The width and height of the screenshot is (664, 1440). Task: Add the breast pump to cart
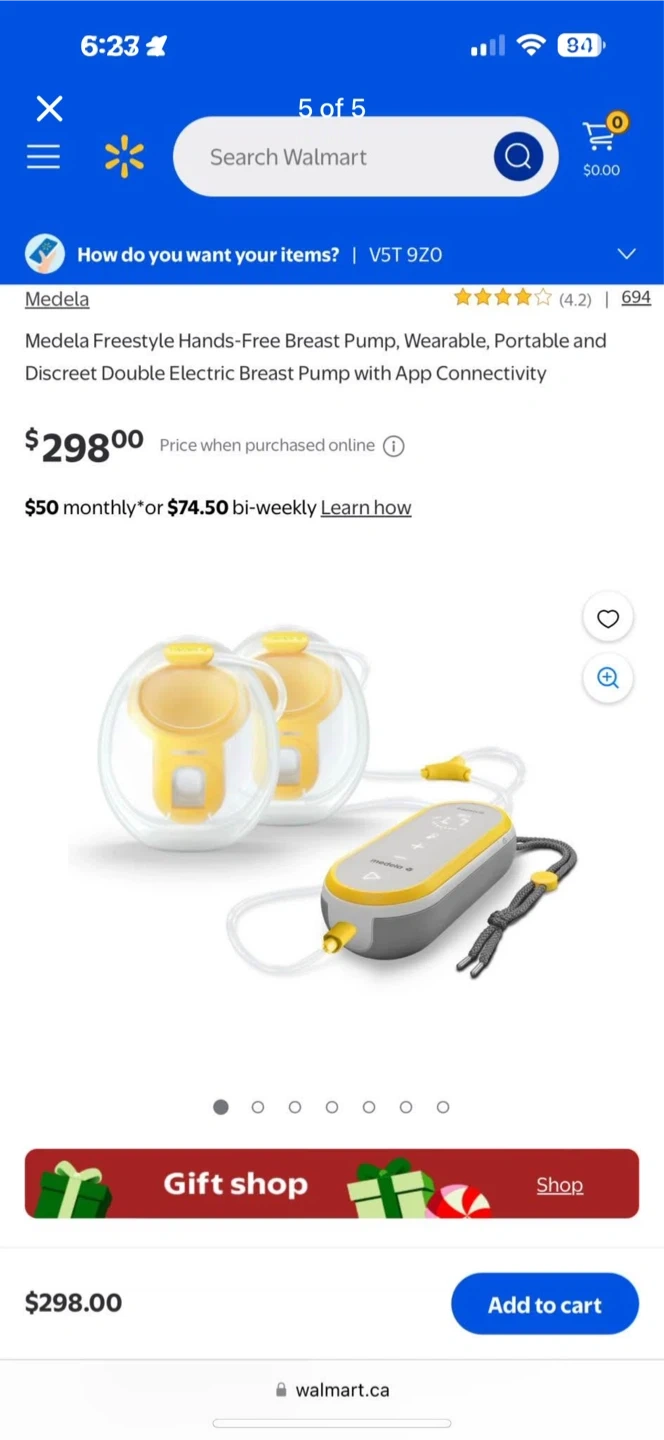[x=545, y=1304]
